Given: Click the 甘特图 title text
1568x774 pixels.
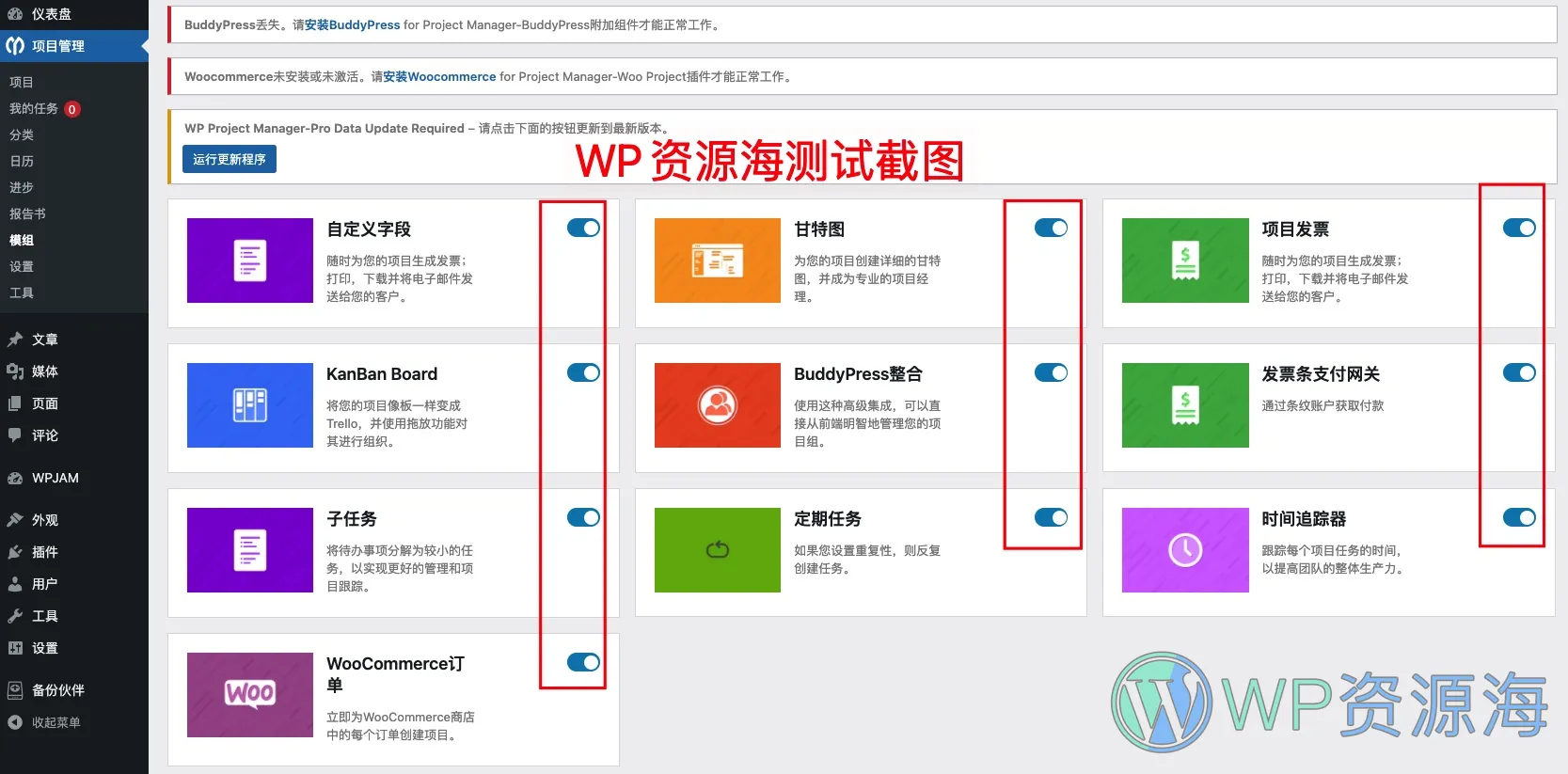Looking at the screenshot, I should [x=819, y=229].
